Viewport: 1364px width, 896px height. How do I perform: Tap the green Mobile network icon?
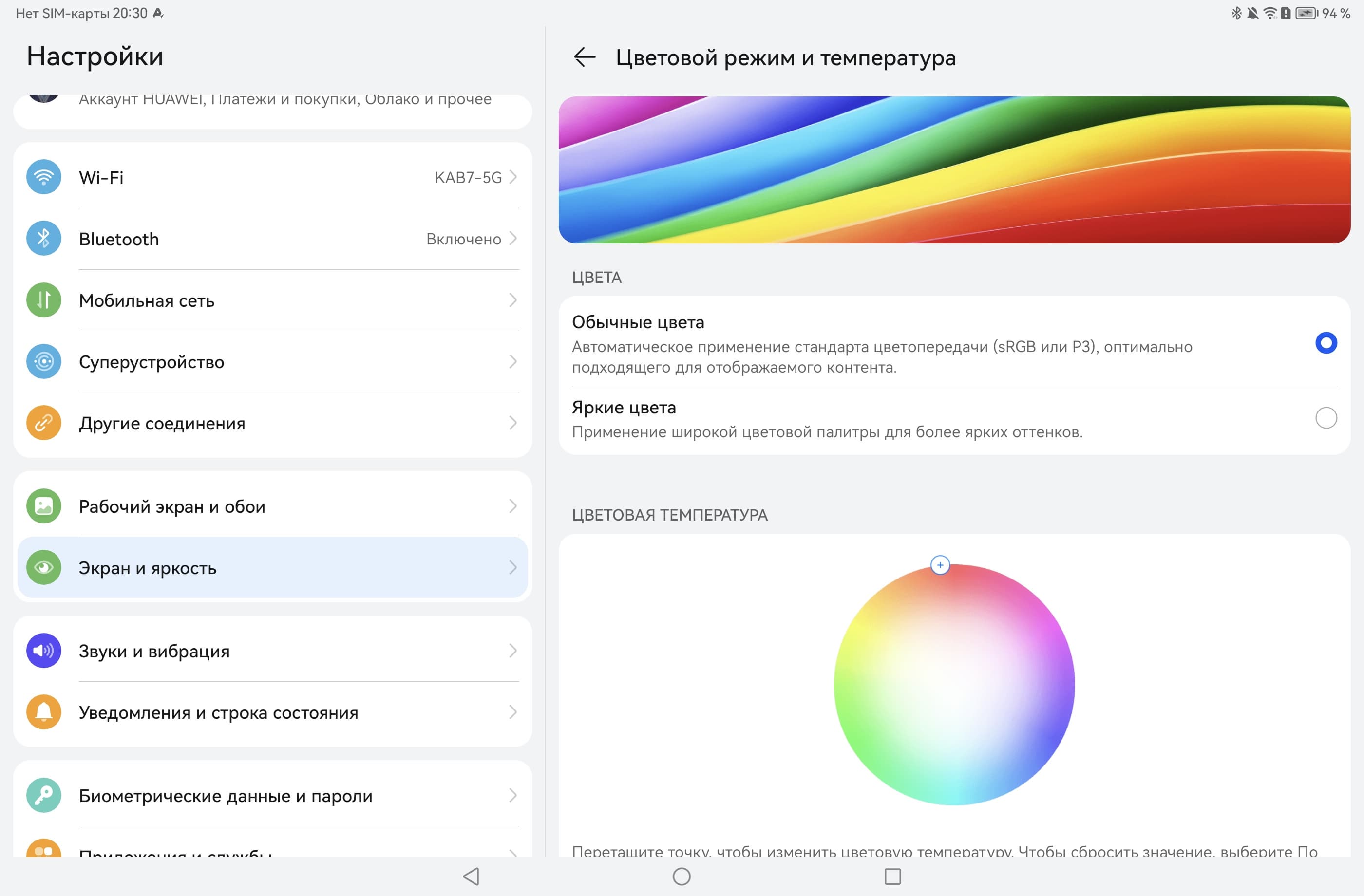point(43,299)
